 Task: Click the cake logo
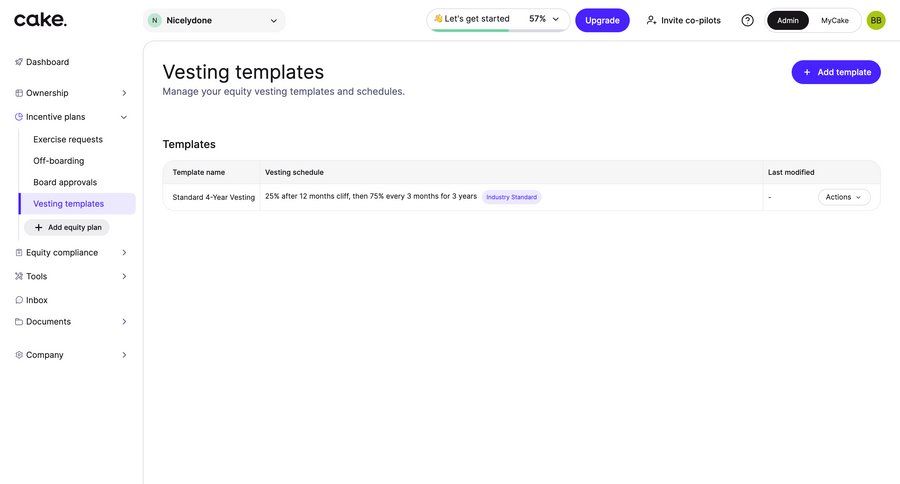pos(40,20)
